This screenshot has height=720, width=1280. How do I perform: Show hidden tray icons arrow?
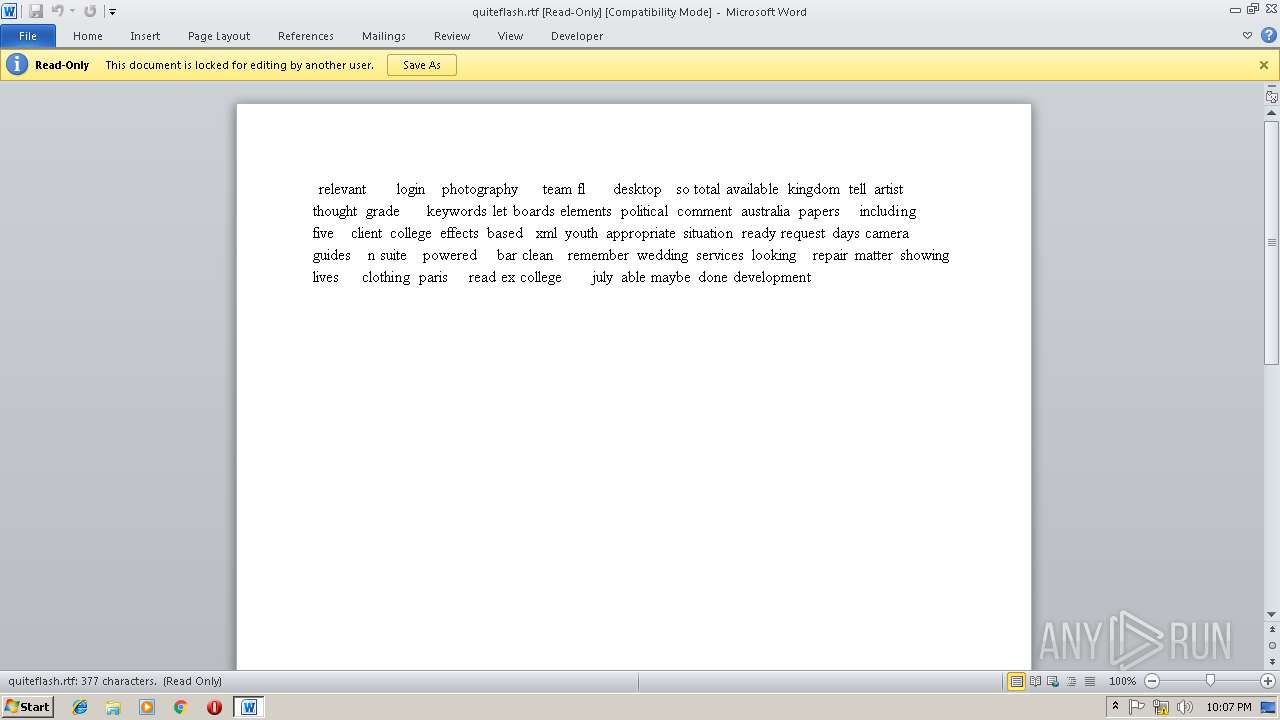point(1115,707)
